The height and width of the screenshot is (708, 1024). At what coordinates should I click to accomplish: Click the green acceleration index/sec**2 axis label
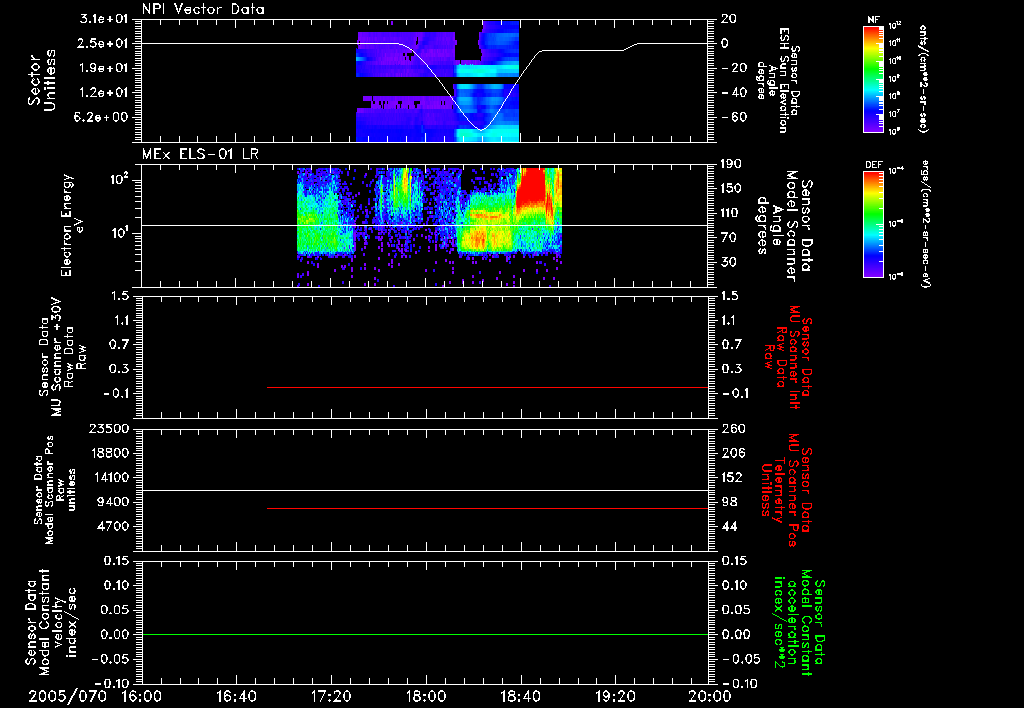coord(795,622)
